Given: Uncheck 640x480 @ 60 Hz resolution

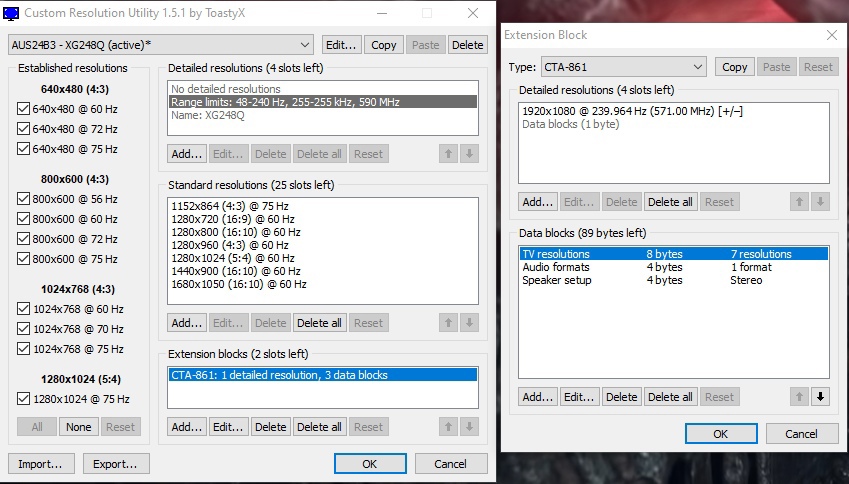Looking at the screenshot, I should [24, 109].
